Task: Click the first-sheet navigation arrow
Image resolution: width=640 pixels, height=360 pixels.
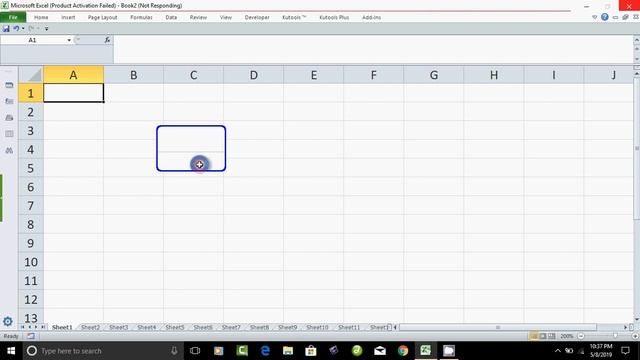Action: pos(23,327)
